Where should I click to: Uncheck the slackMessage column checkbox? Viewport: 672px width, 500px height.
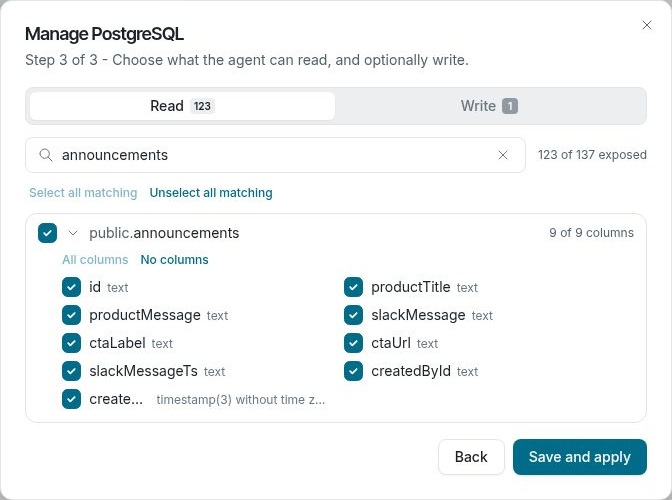[353, 315]
